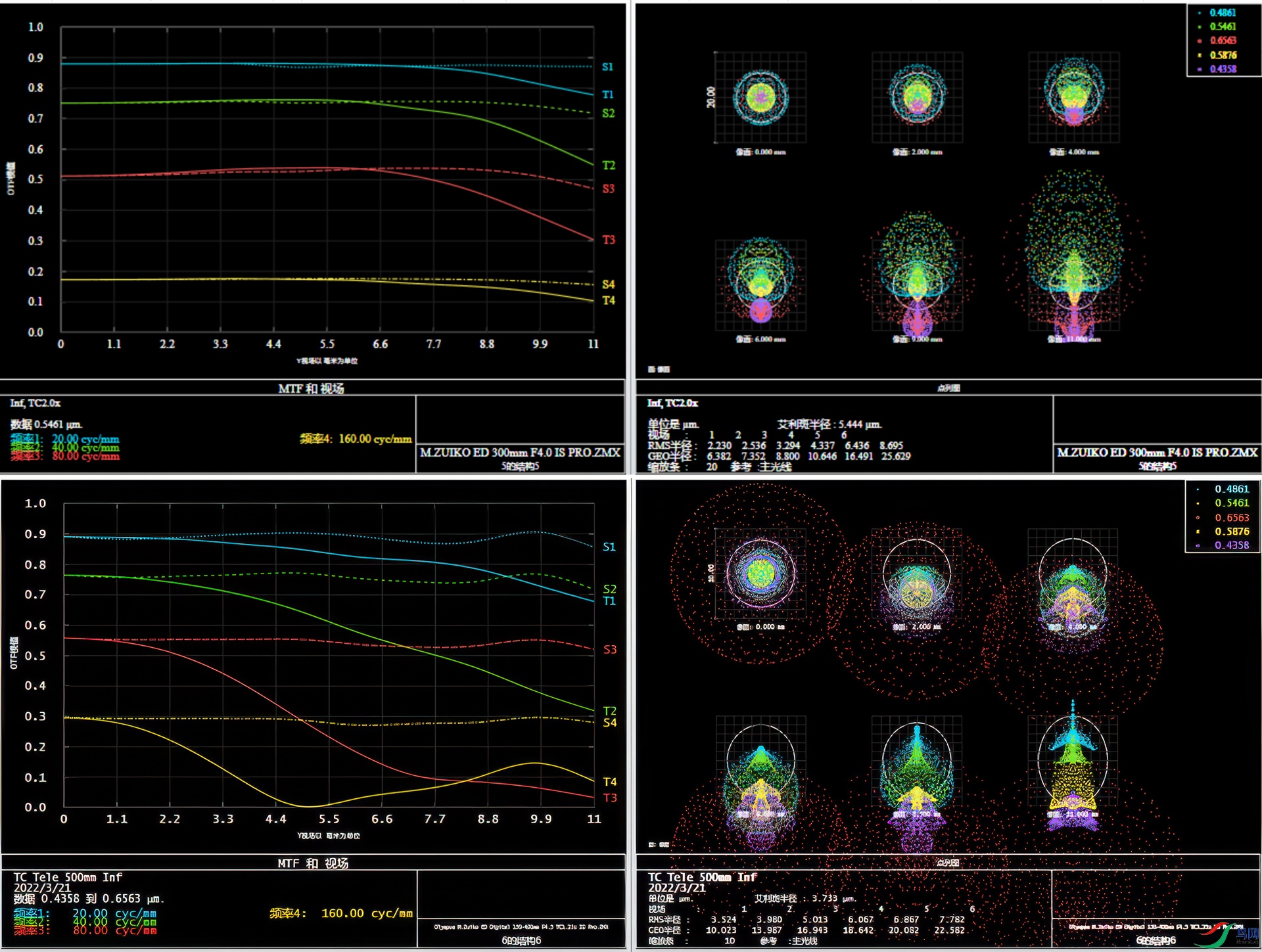
Task: Select the S1 curve label on the lower MTF chart
Action: pos(609,547)
